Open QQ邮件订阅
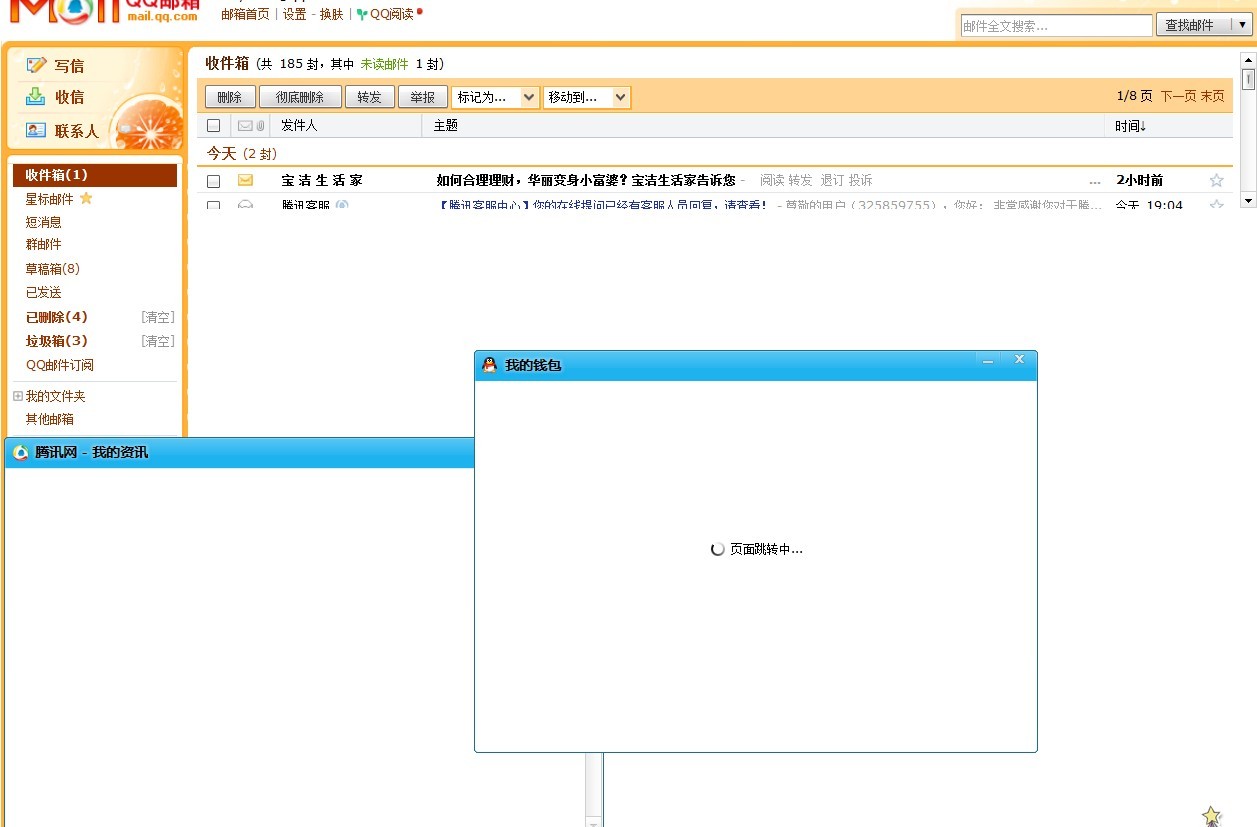 click(59, 365)
